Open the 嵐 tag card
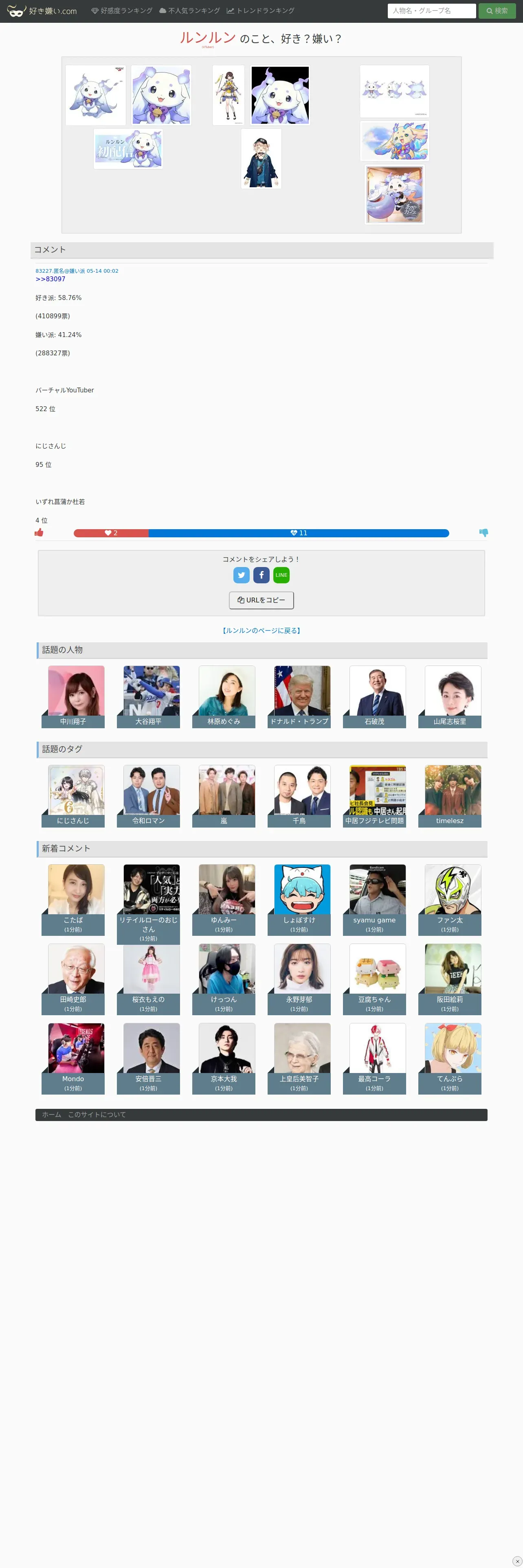The height and width of the screenshot is (1568, 523). coord(224,796)
